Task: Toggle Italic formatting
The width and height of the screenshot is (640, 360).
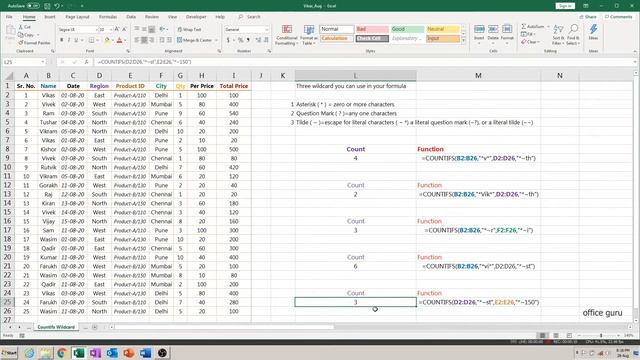Action: tap(69, 40)
